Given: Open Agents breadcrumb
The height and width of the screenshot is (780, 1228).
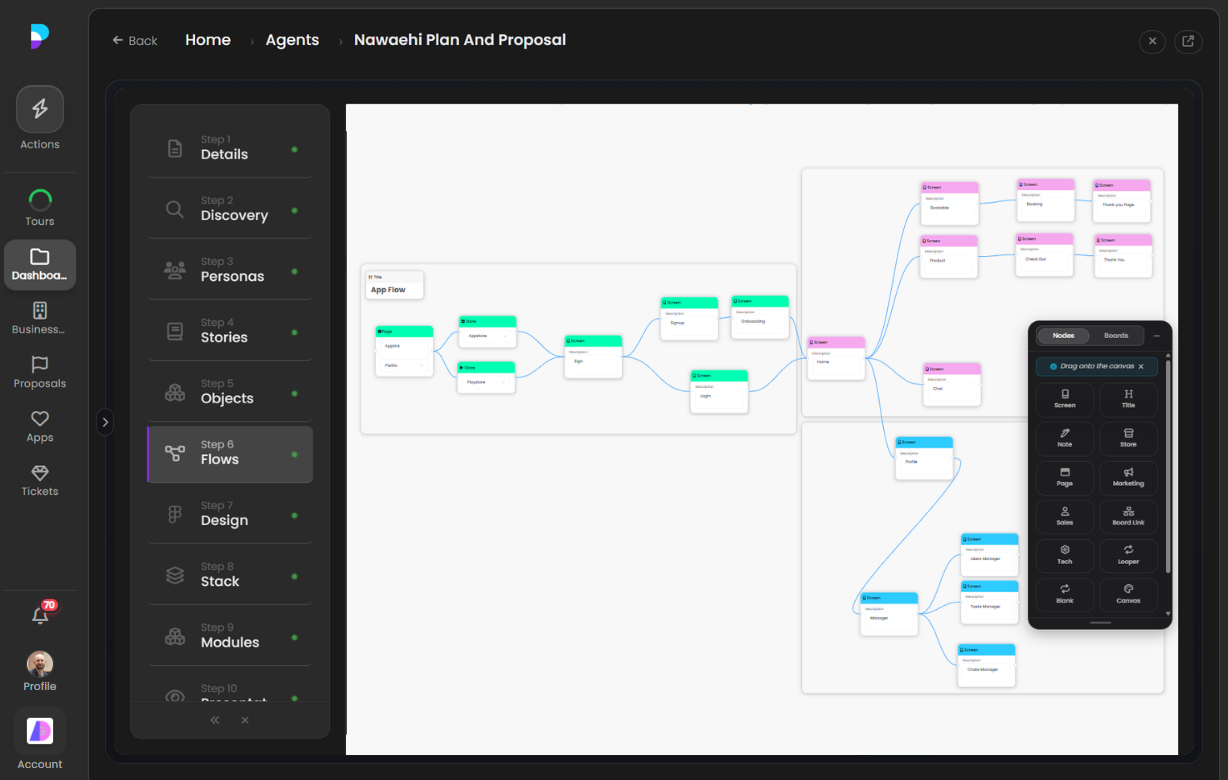Looking at the screenshot, I should 292,40.
